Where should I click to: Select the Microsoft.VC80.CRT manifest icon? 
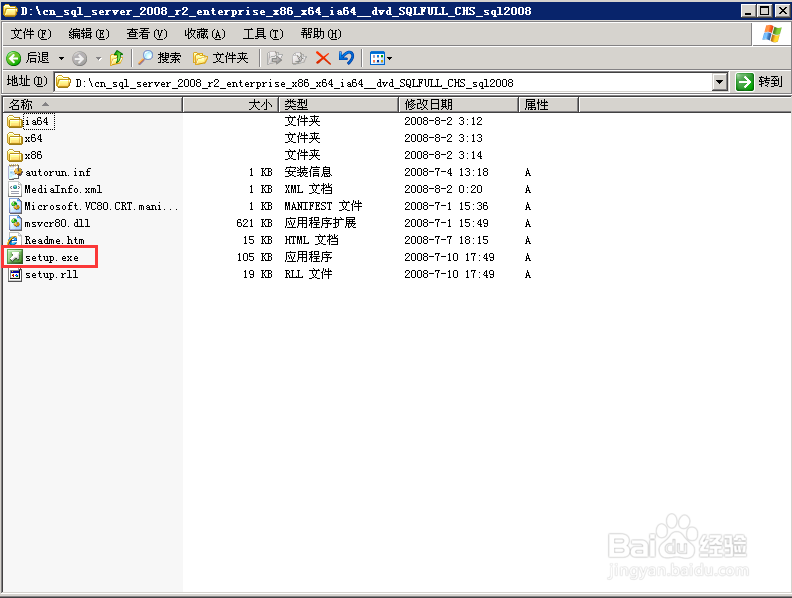[x=15, y=206]
